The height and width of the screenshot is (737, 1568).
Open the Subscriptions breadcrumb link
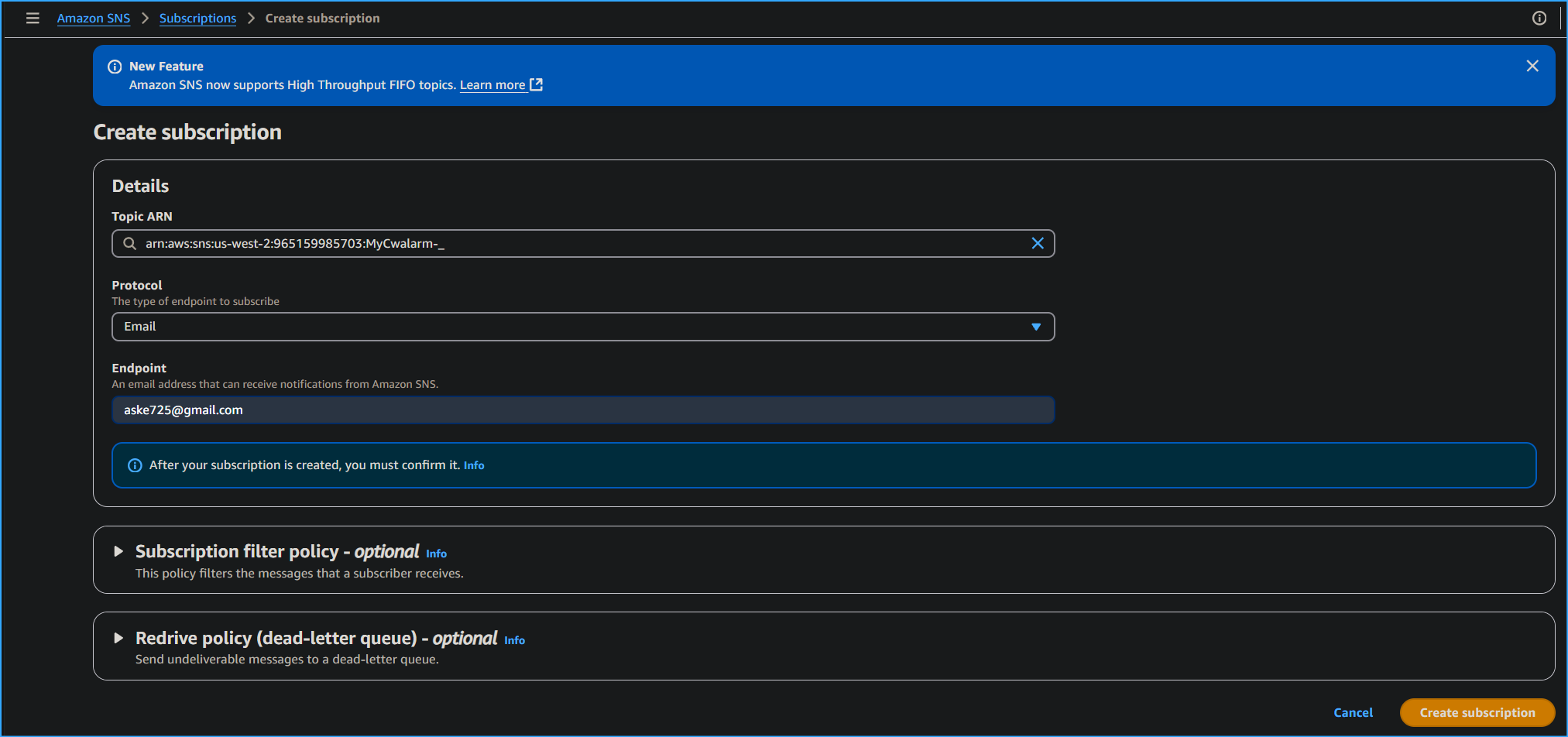[197, 18]
